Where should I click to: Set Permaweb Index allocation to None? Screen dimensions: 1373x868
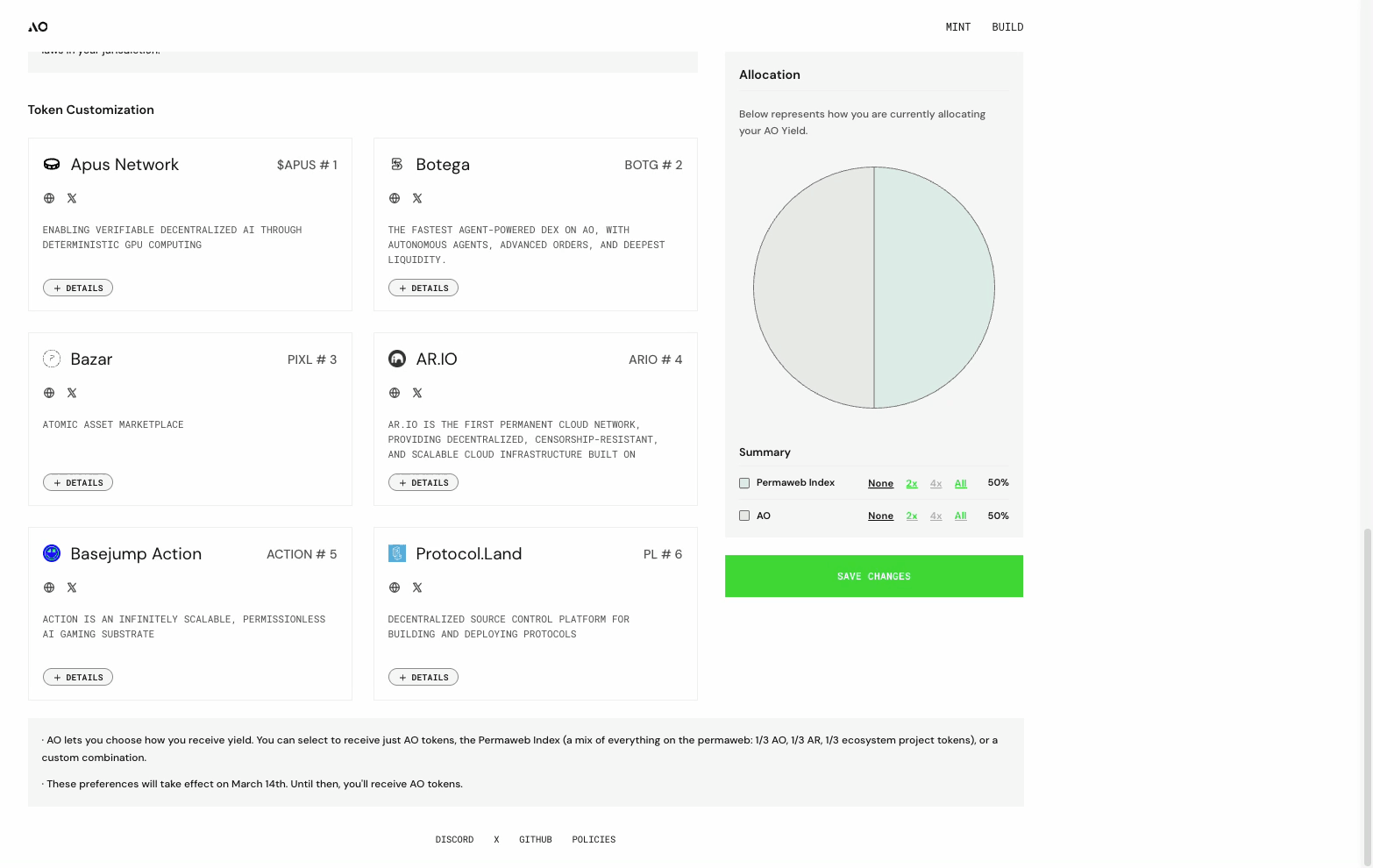tap(880, 483)
